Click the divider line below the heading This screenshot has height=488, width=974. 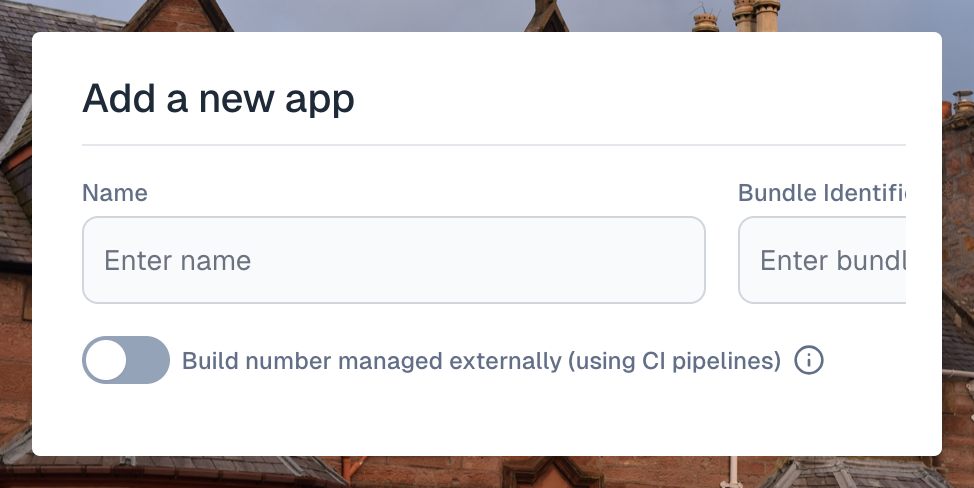tap(494, 145)
